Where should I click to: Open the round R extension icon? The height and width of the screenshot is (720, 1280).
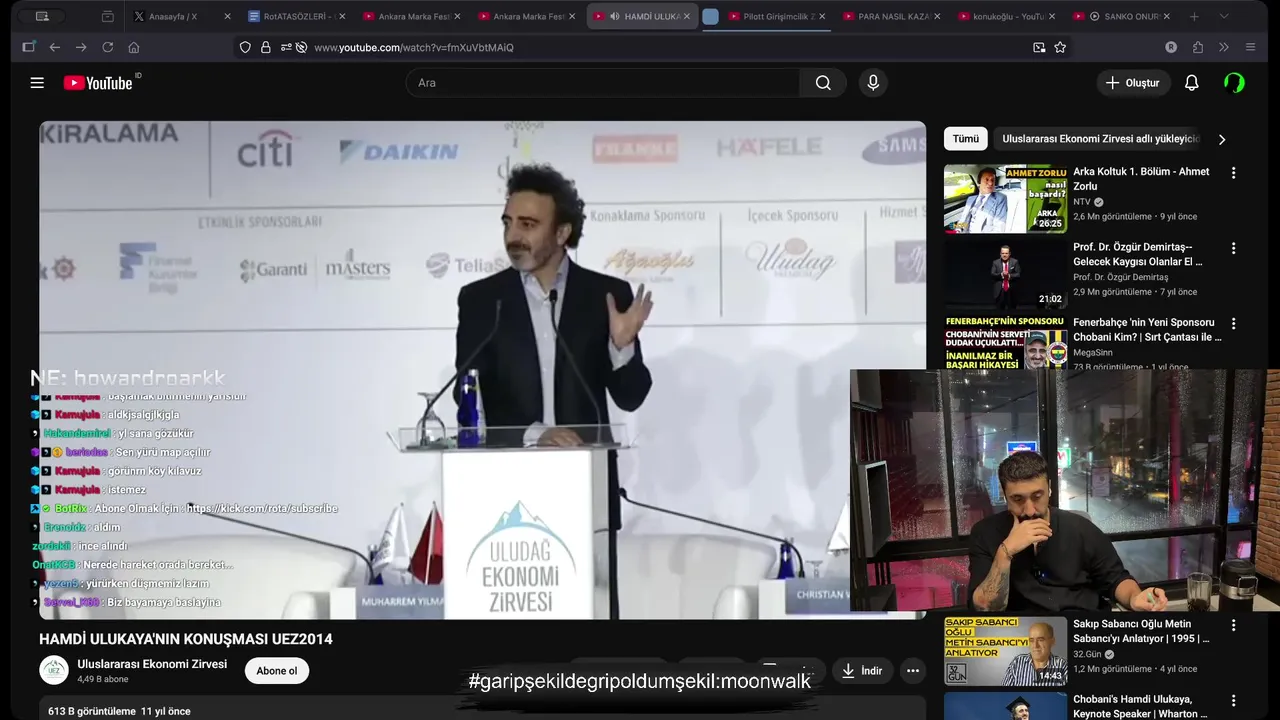(1171, 47)
